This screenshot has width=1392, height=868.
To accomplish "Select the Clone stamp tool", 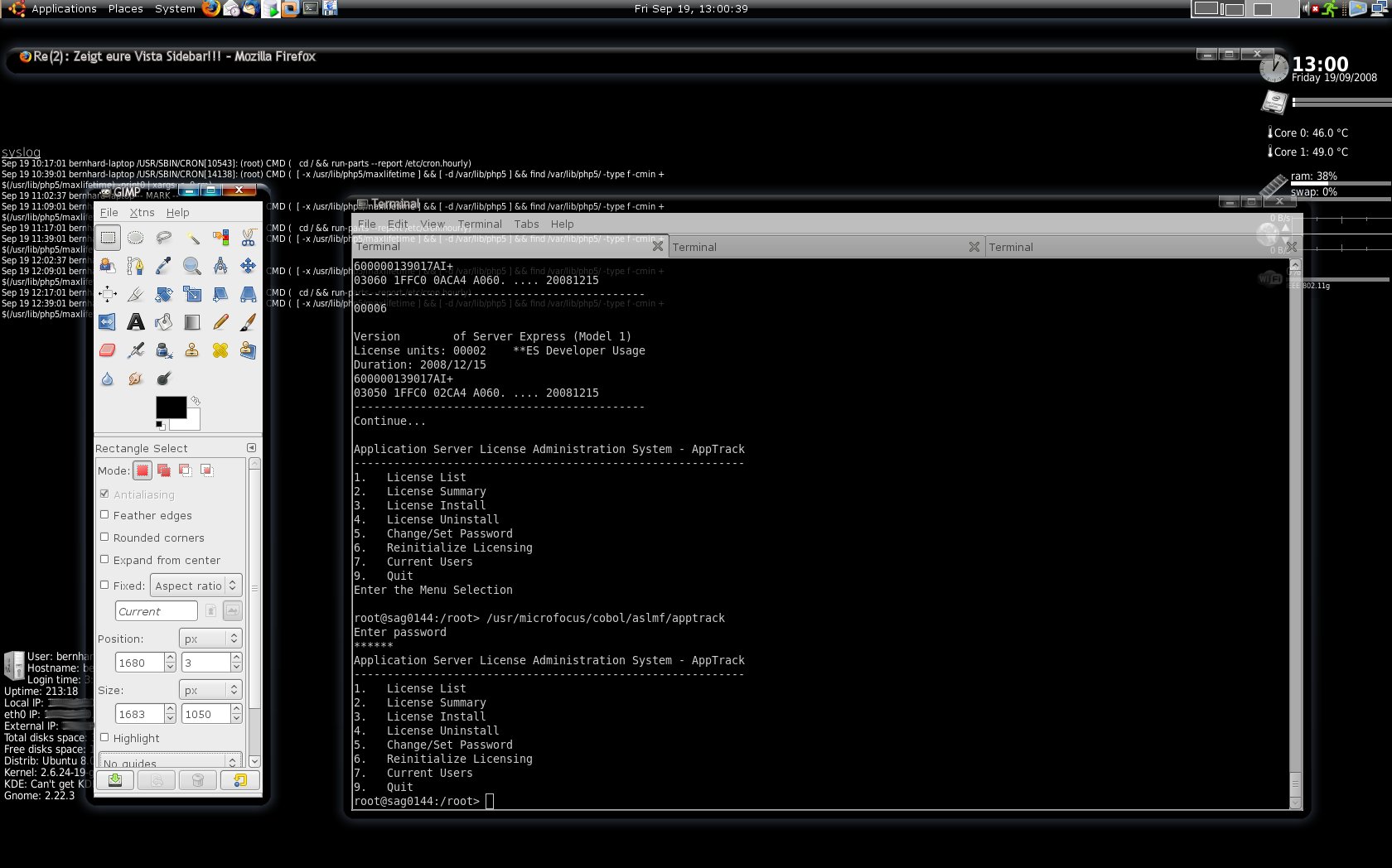I will point(192,350).
